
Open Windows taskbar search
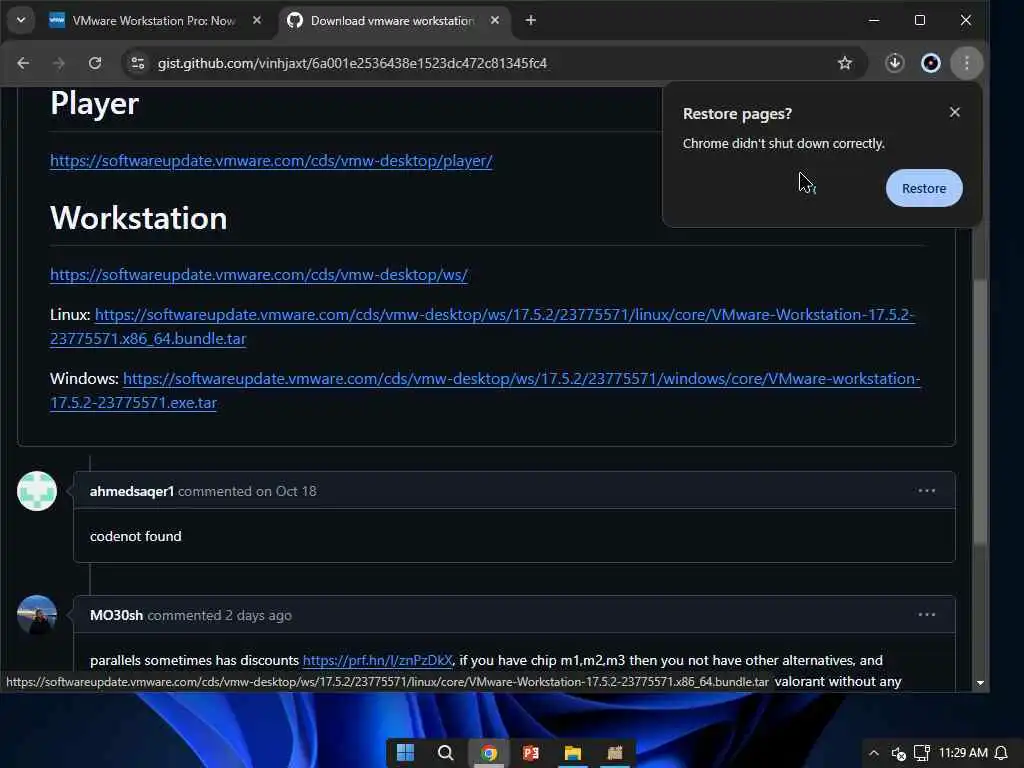446,753
